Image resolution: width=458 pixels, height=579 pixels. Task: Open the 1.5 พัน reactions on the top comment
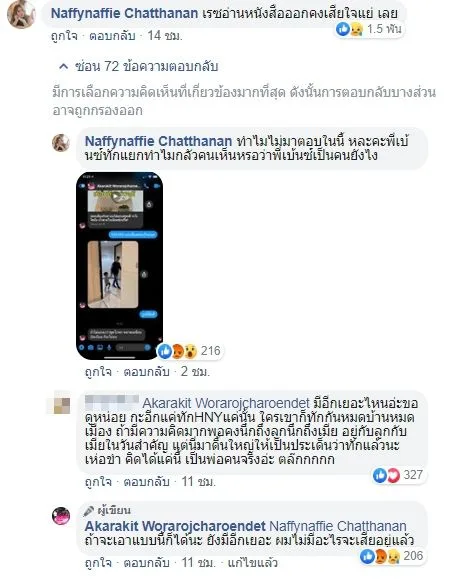point(368,29)
